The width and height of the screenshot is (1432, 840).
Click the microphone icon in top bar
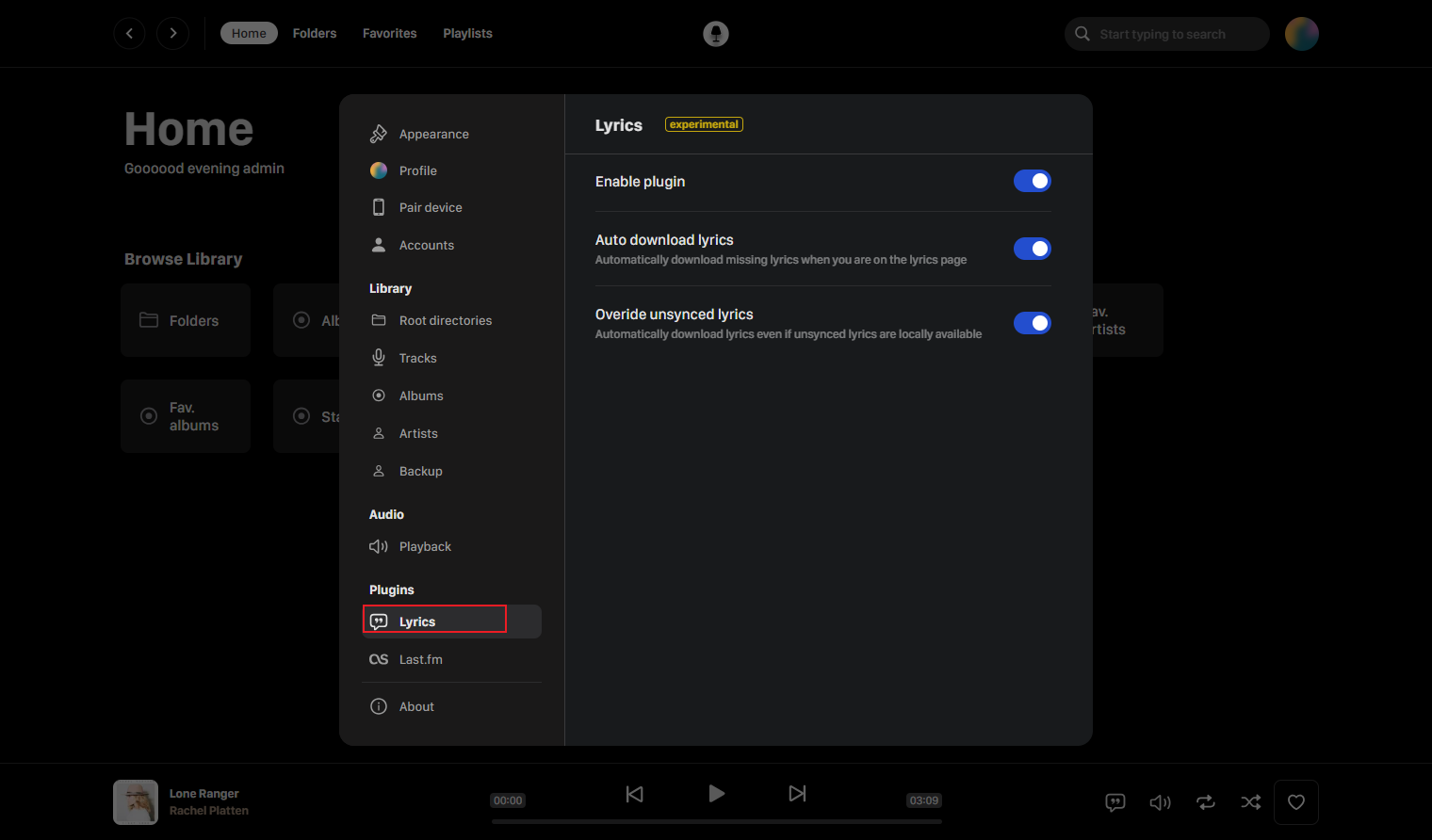[716, 34]
